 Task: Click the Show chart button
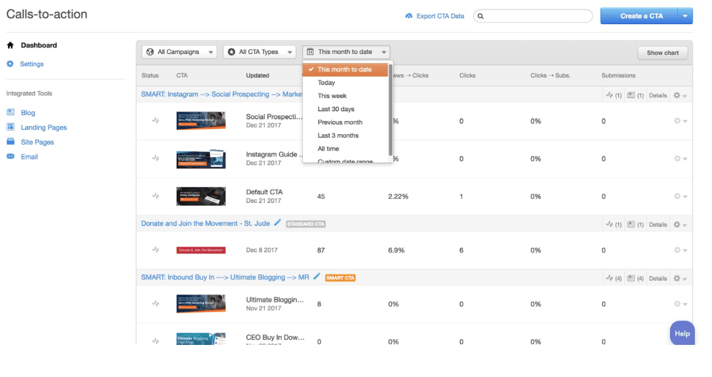tap(663, 53)
